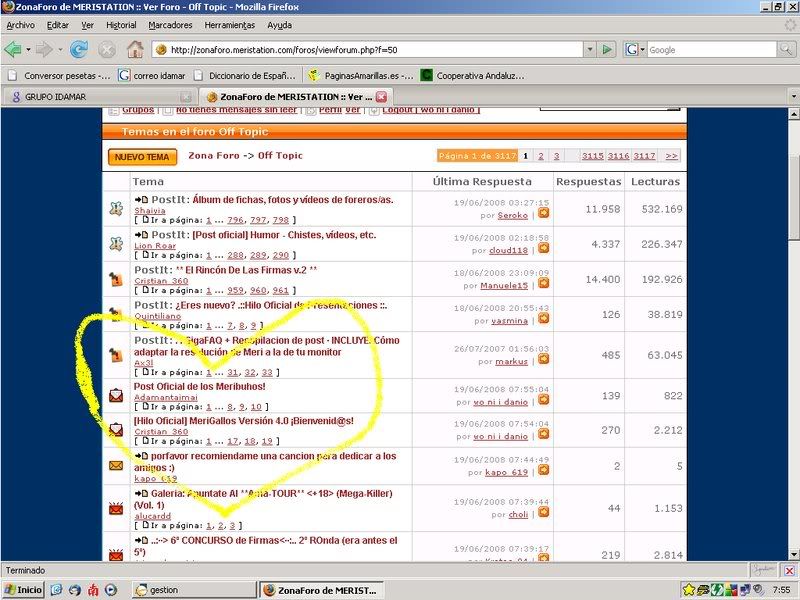Open the Historial menu
The height and width of the screenshot is (600, 800).
(121, 25)
